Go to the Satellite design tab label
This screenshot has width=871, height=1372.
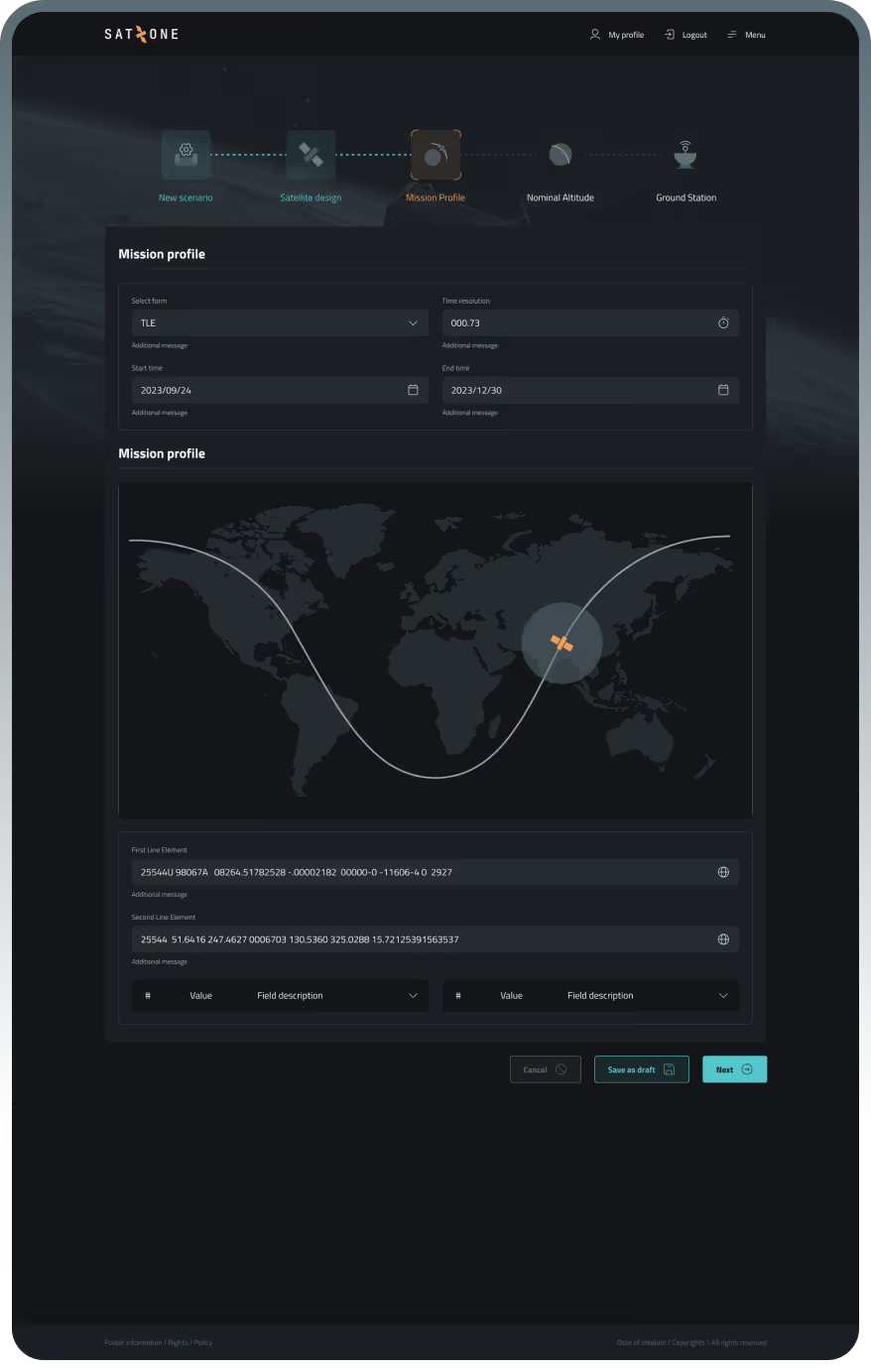coord(311,197)
